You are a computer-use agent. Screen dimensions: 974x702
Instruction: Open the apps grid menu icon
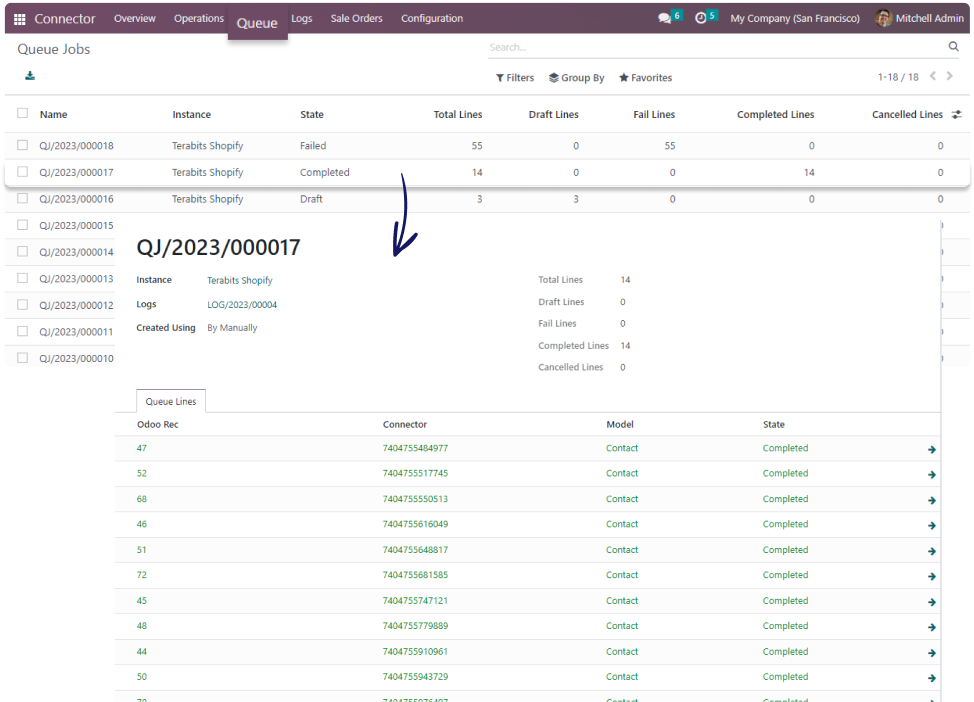[x=19, y=19]
